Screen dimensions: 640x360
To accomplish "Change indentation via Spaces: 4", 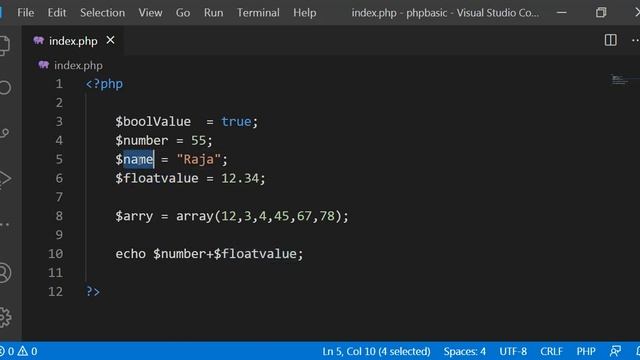I will pos(464,351).
